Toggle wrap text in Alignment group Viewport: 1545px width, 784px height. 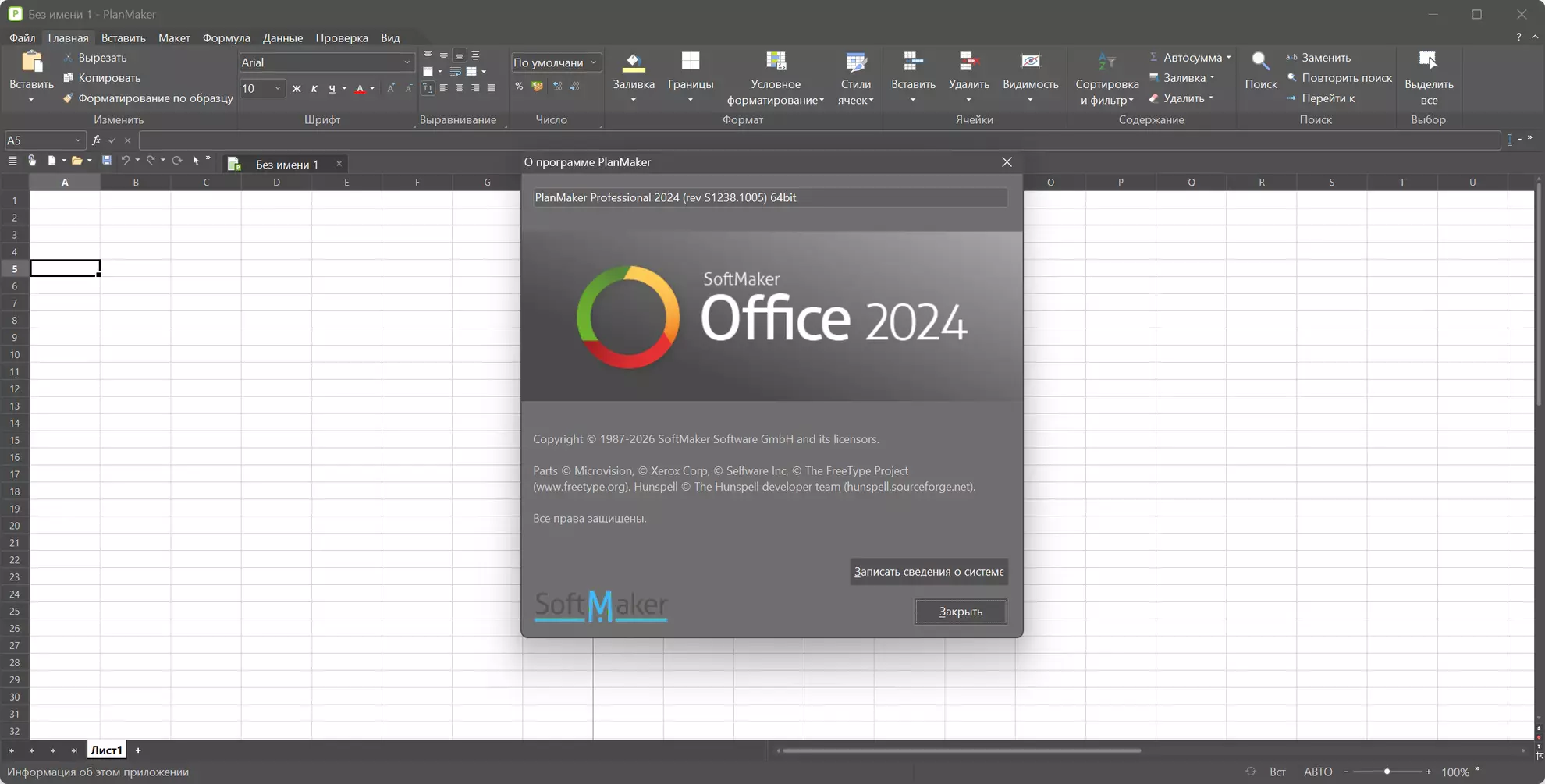[x=456, y=72]
